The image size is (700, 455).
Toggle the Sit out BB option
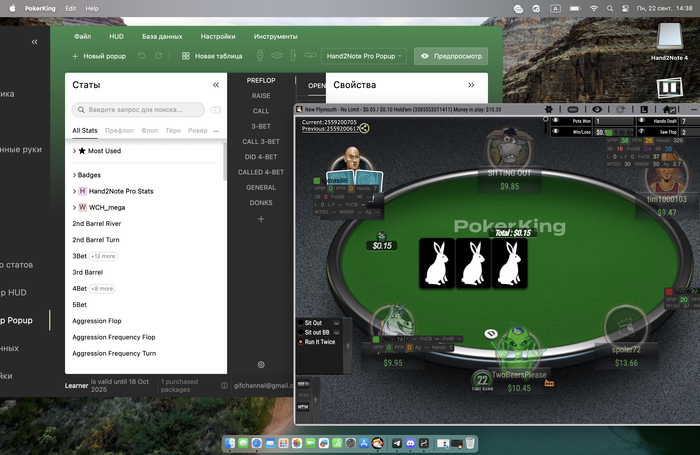click(x=300, y=332)
